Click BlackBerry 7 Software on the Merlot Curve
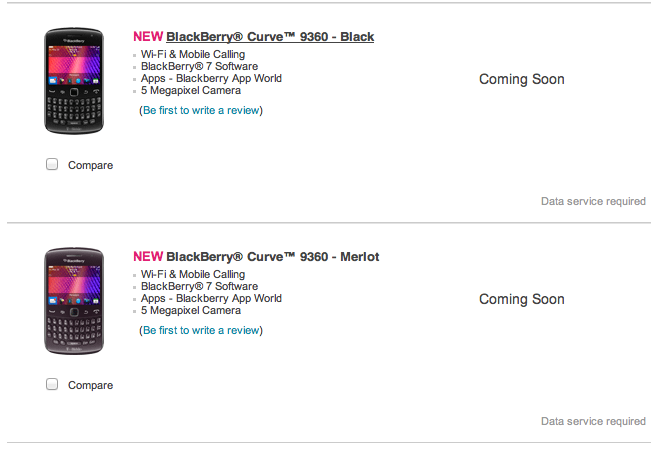This screenshot has width=655, height=452. coord(199,286)
